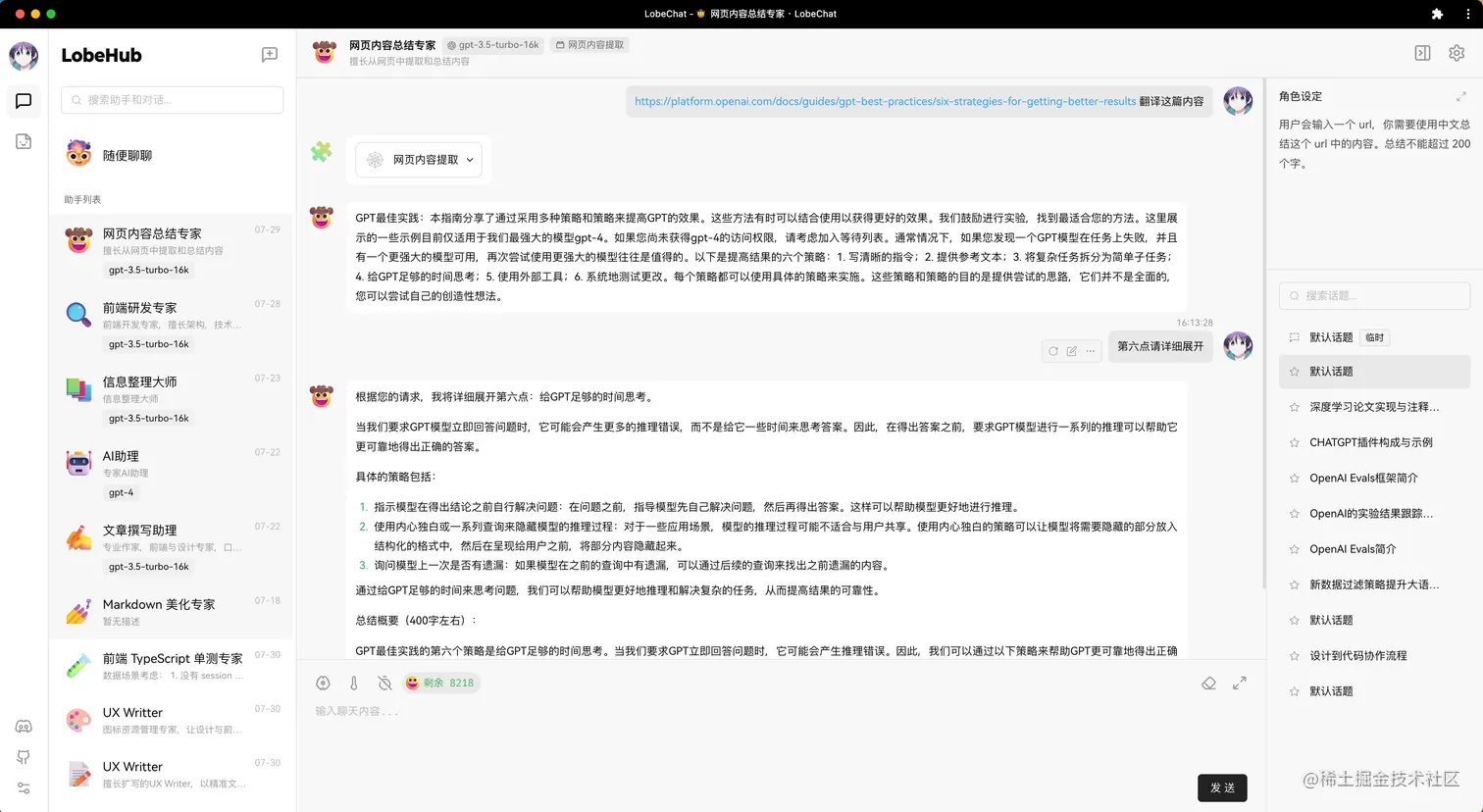Star the 新数据过滤策略提升大语 topic

click(x=1294, y=584)
